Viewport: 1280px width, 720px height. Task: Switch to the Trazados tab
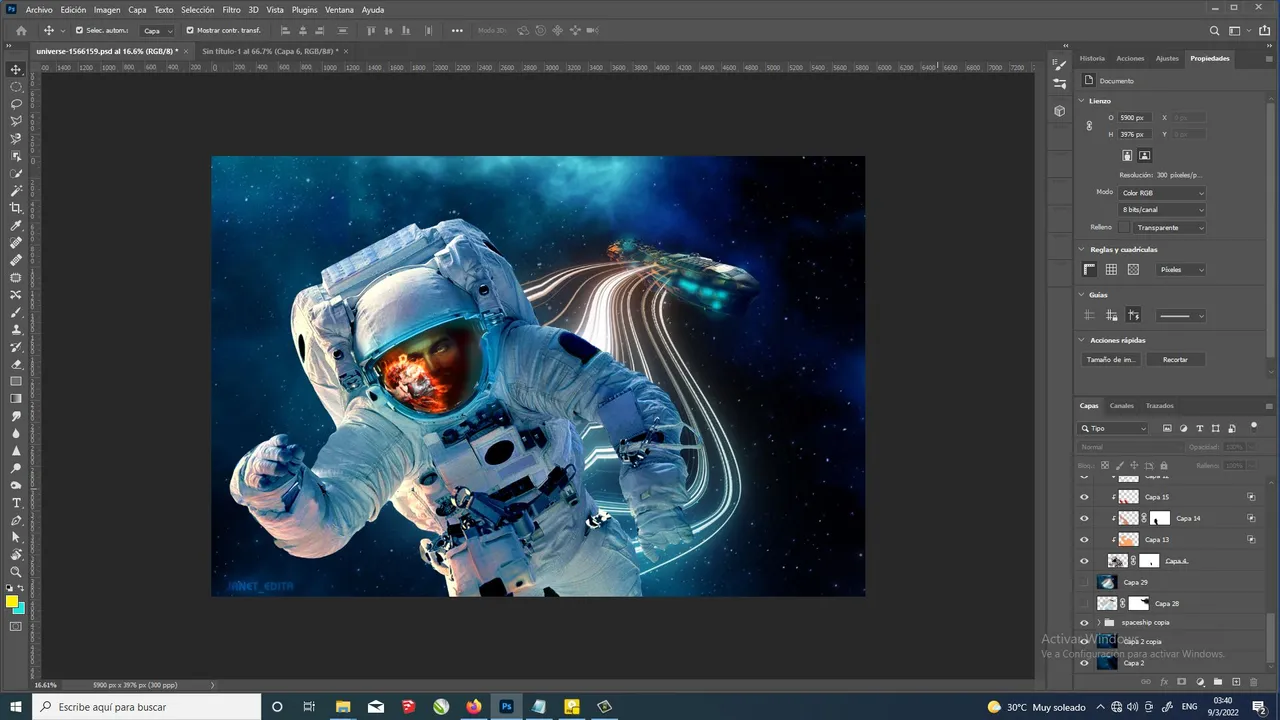[1160, 406]
